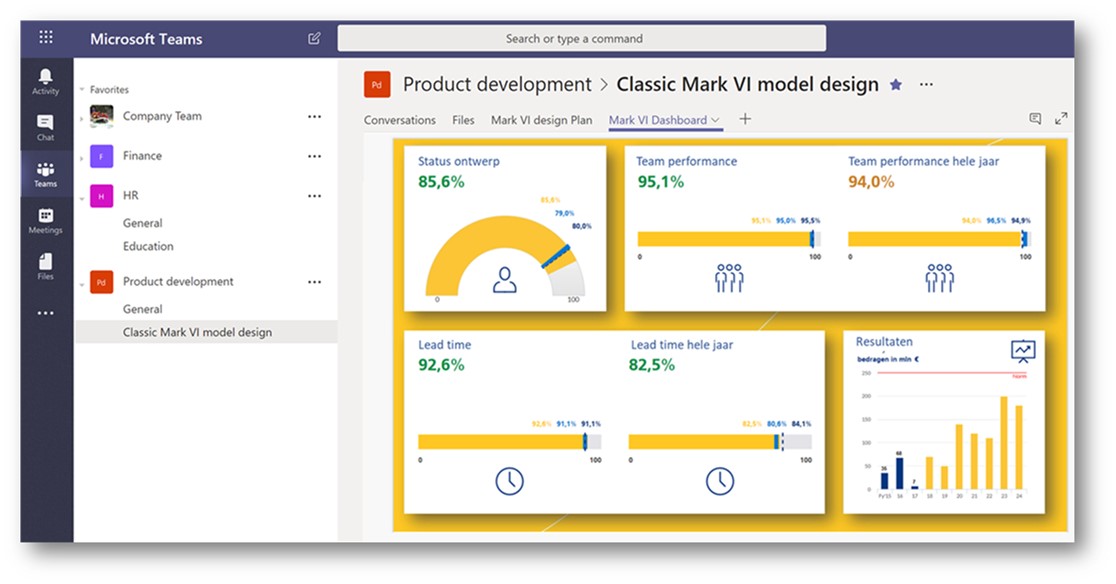Click the Lead time hele jaar progress bar
This screenshot has height=584, width=1116.
[x=720, y=442]
